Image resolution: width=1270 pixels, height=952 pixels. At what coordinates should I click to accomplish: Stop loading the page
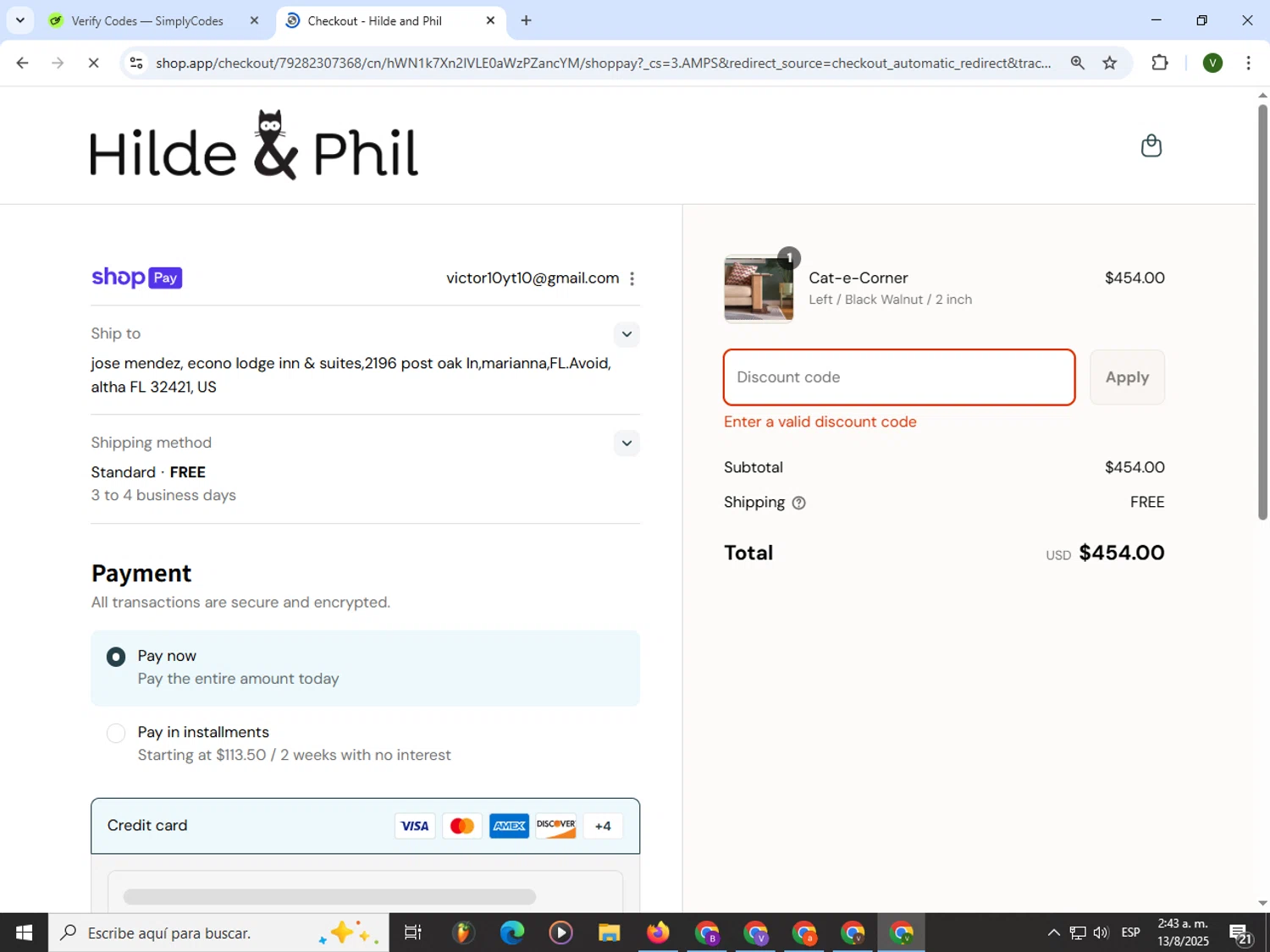click(x=93, y=63)
